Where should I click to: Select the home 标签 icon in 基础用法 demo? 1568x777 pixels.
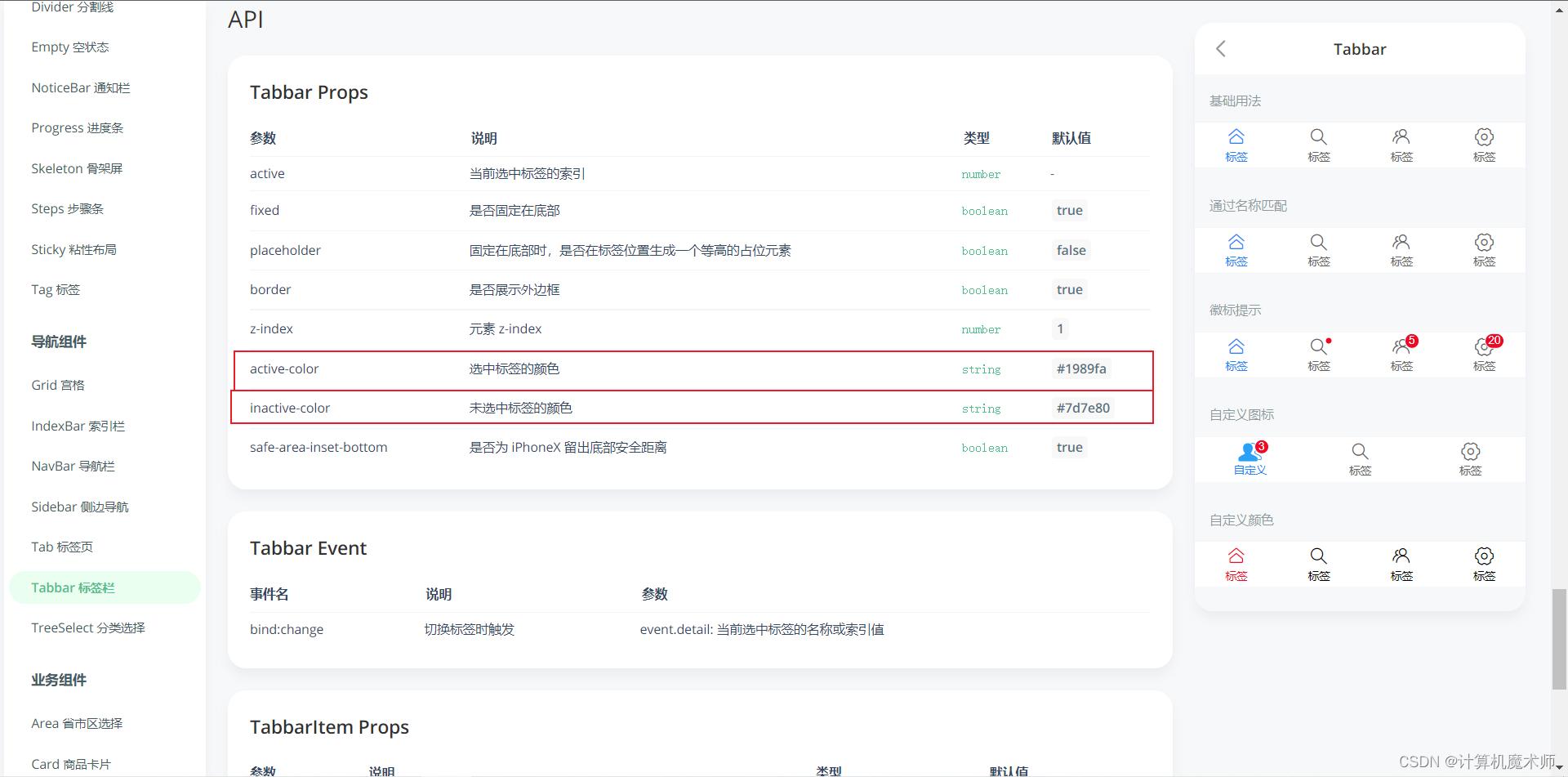click(x=1236, y=144)
